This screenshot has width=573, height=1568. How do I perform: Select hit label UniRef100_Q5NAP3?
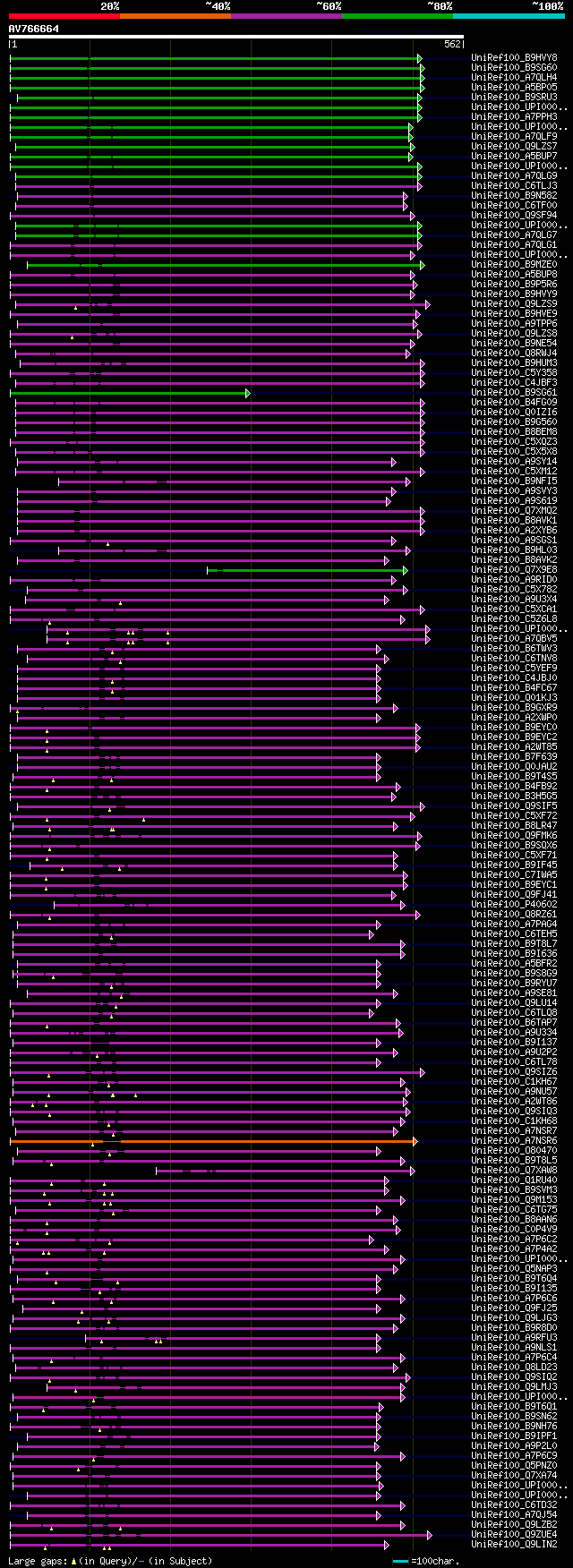(514, 1268)
